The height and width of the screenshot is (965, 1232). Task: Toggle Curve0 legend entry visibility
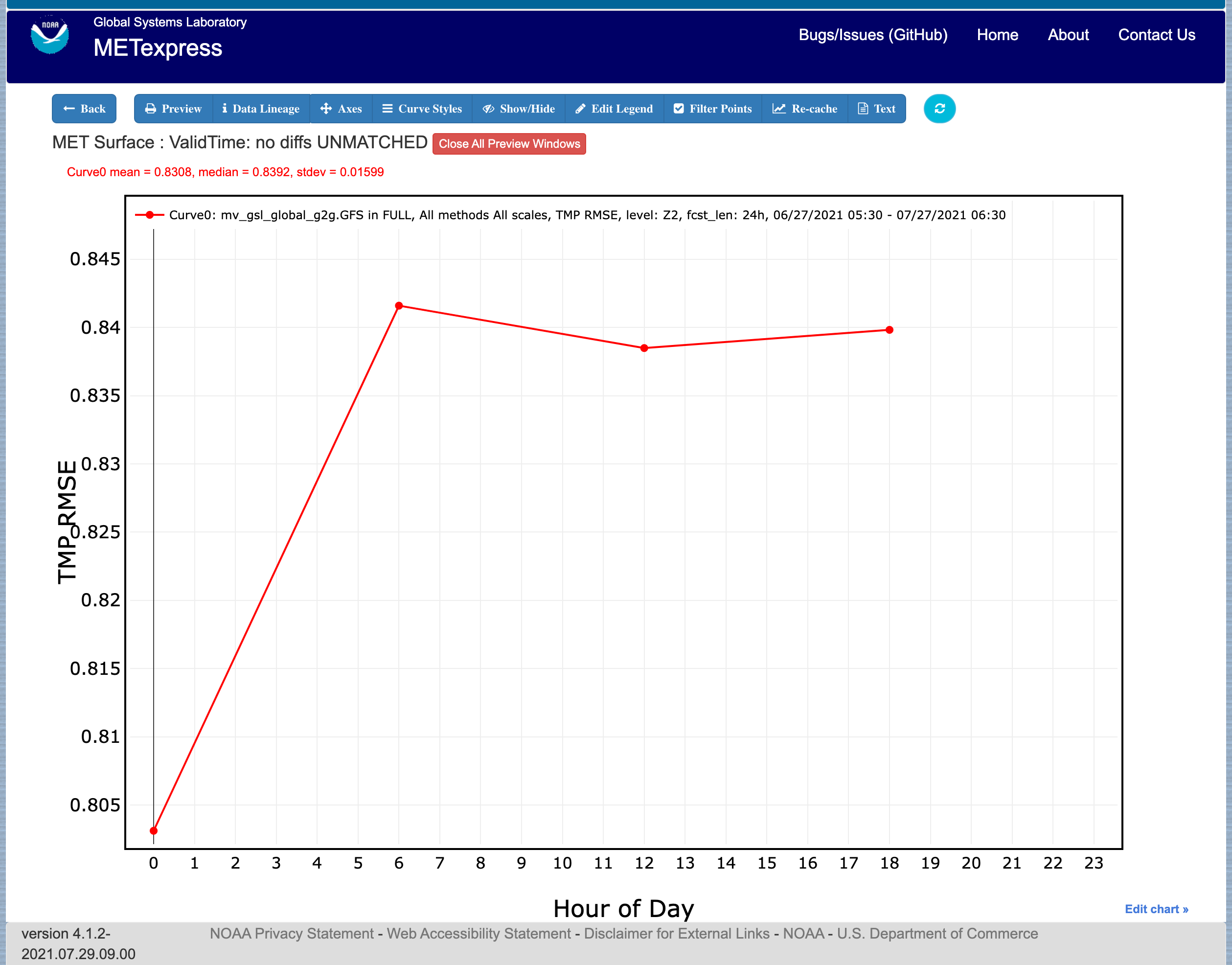[x=570, y=215]
